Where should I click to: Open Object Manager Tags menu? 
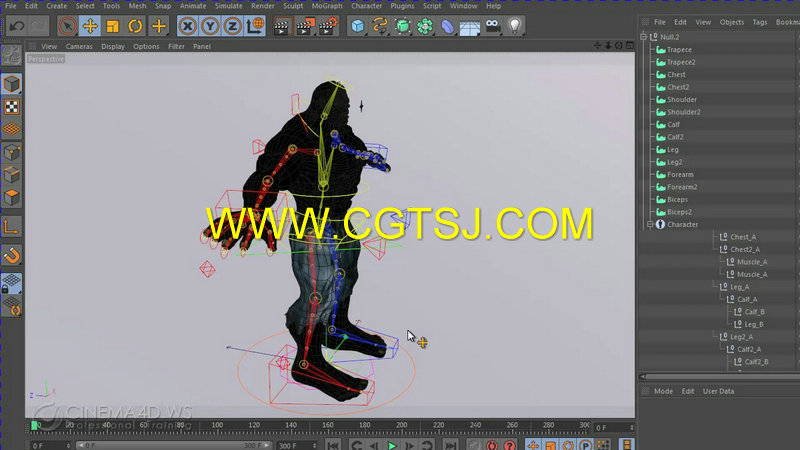coord(760,22)
